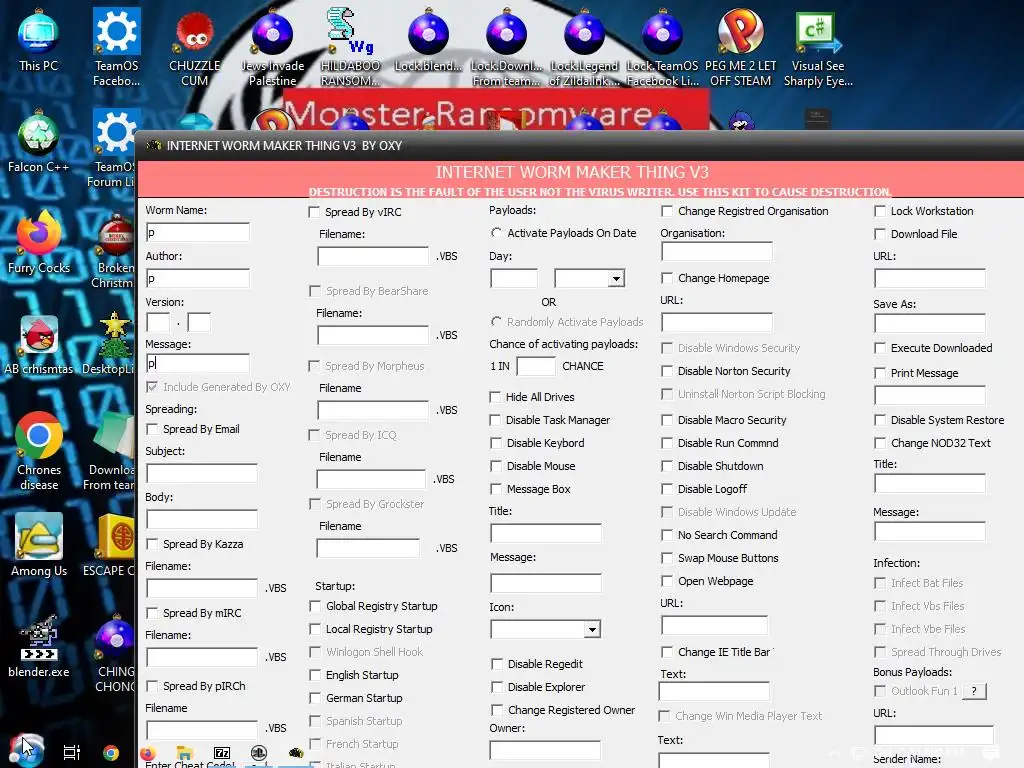Open TeamOS Facebook shortcut on desktop
The height and width of the screenshot is (768, 1024).
[x=116, y=47]
